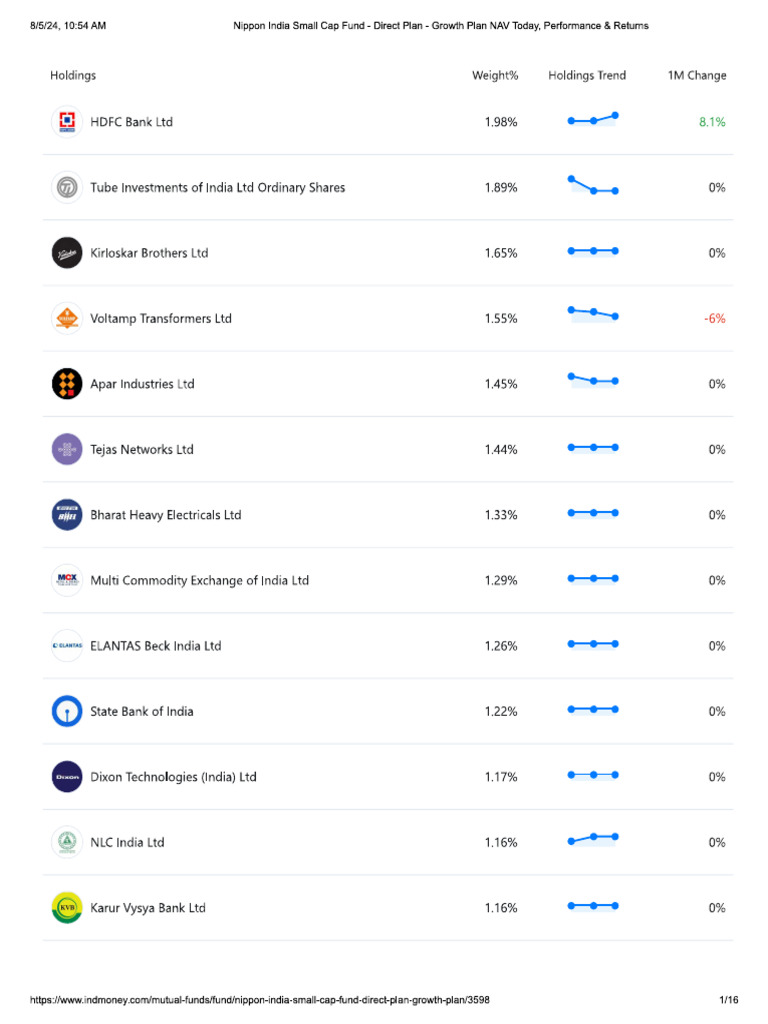The height and width of the screenshot is (1024, 768).
Task: Click the Dixon Technologies logo icon
Action: [x=67, y=777]
